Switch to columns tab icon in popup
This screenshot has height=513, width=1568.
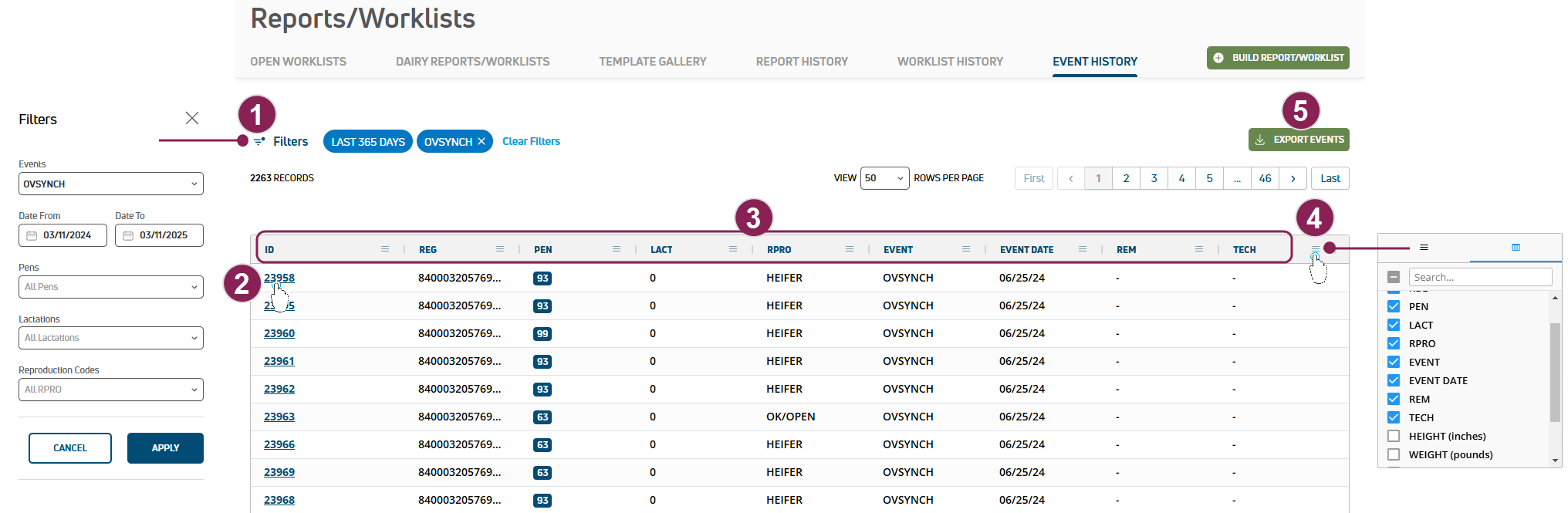[x=1516, y=248]
